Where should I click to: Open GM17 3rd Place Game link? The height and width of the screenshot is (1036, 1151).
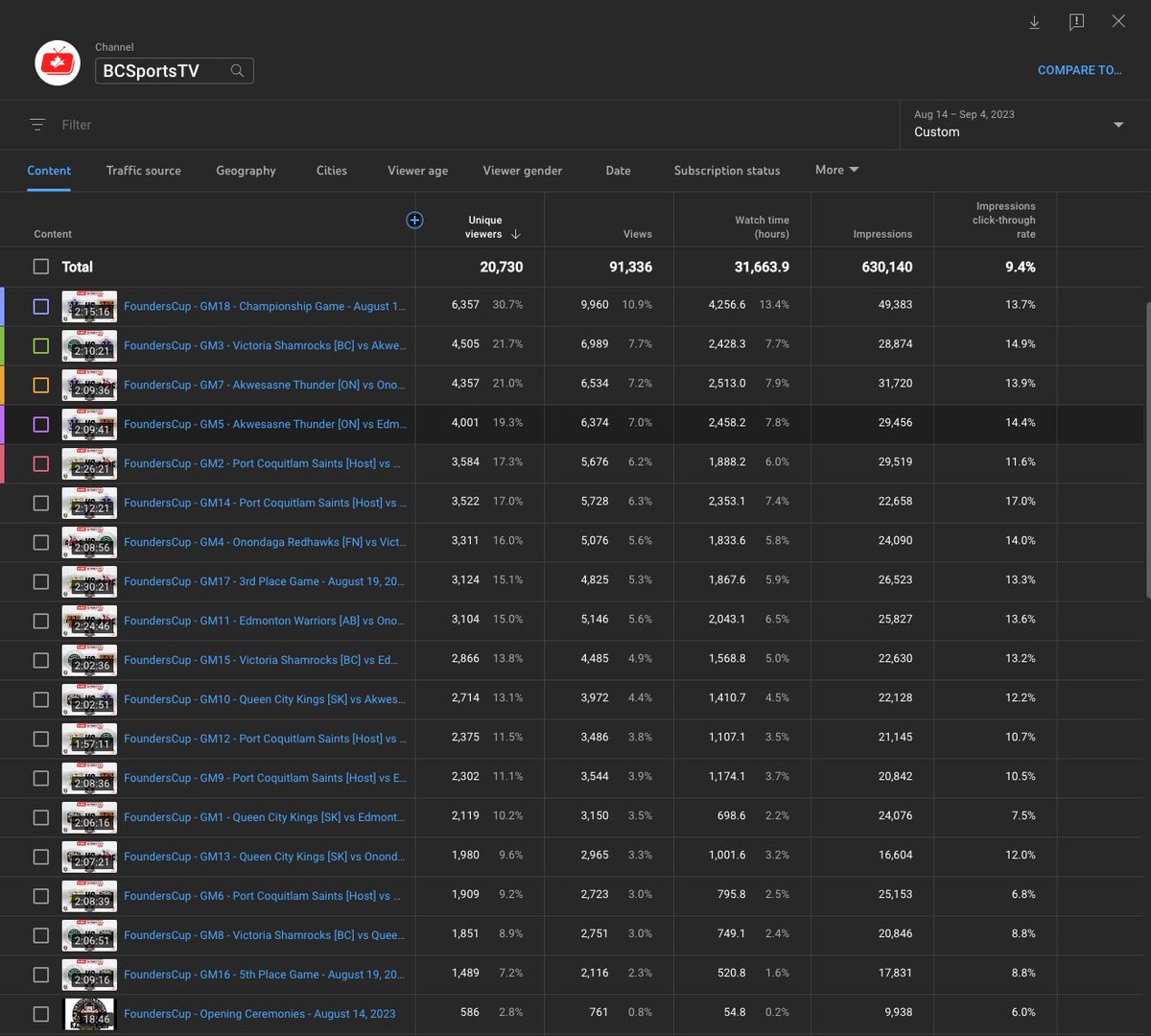[x=265, y=581]
